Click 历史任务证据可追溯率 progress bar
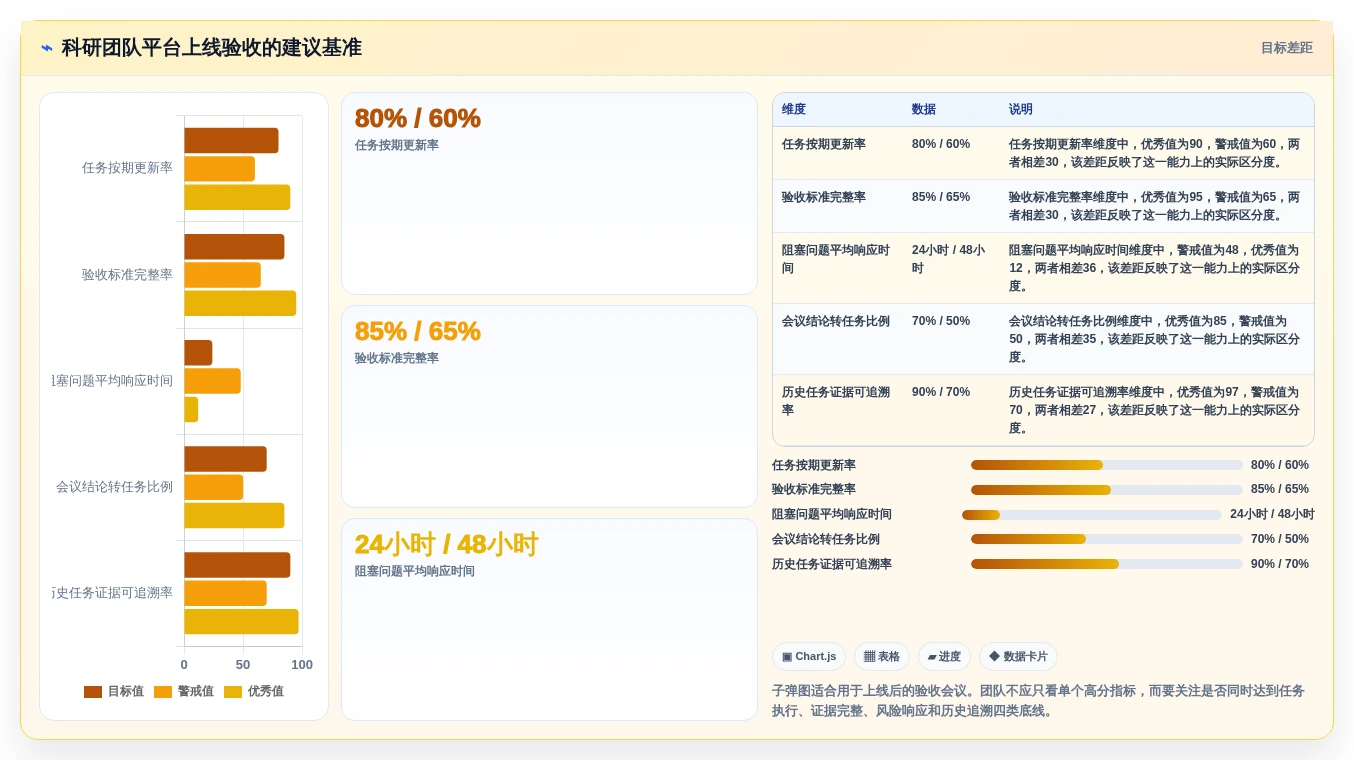The image size is (1354, 760). [1107, 564]
